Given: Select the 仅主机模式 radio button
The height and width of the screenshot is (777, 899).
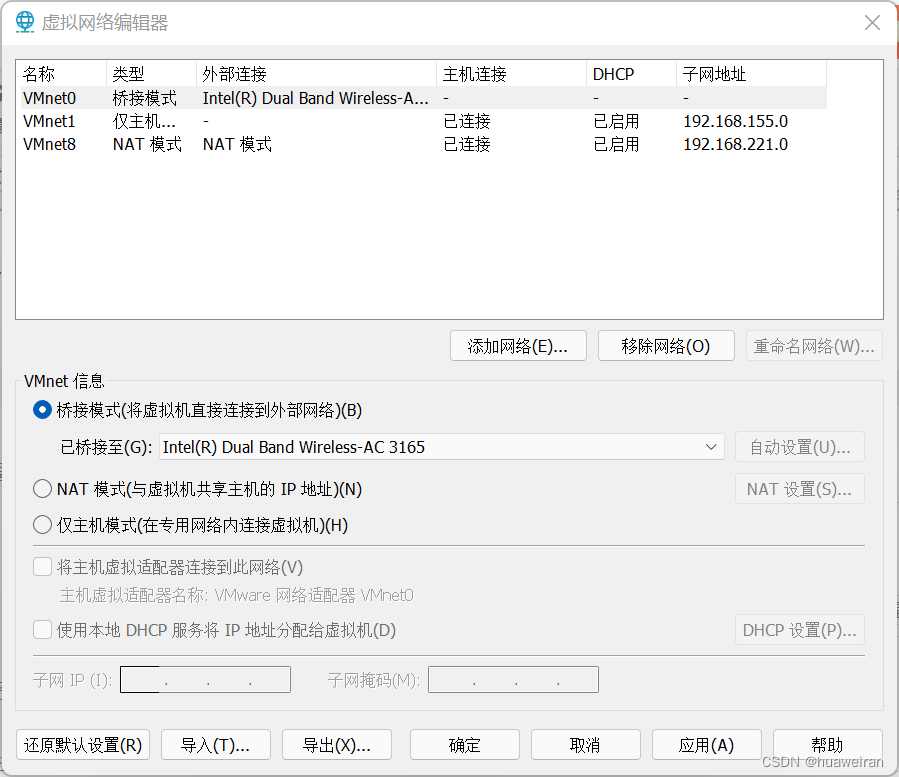Looking at the screenshot, I should point(42,525).
